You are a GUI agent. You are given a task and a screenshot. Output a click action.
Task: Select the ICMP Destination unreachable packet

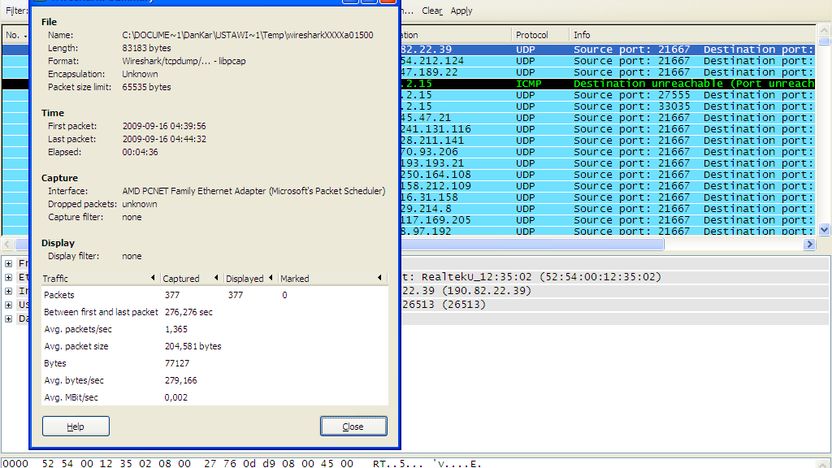point(608,83)
